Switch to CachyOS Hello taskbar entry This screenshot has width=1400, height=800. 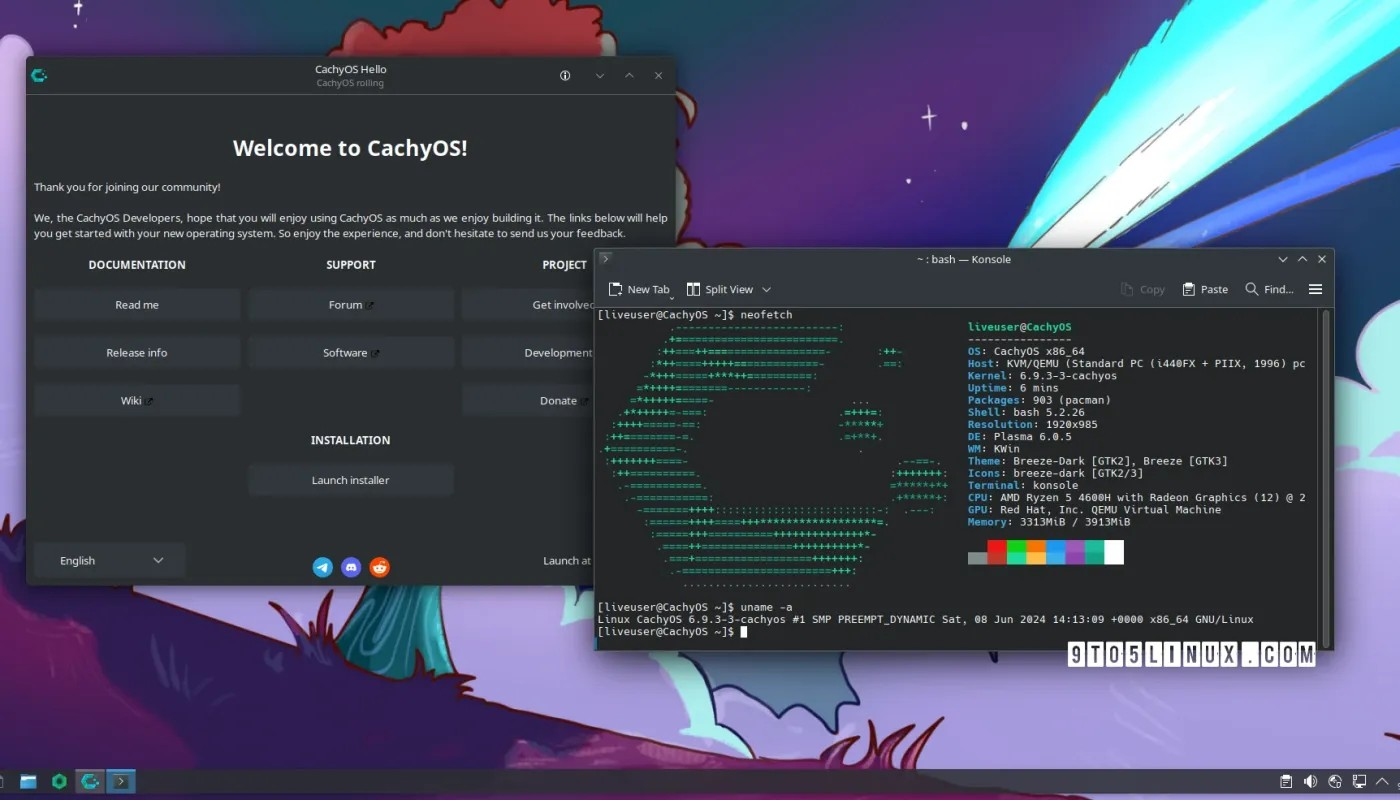(x=90, y=781)
